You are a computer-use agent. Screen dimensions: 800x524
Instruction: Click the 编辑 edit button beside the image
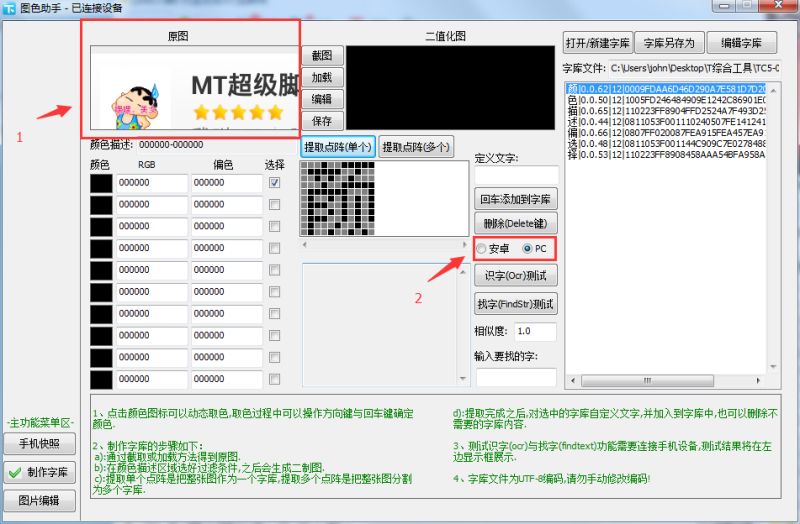(x=322, y=99)
